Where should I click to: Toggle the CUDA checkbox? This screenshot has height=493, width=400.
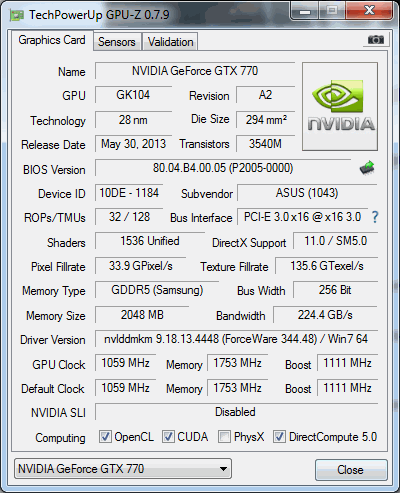coord(168,436)
